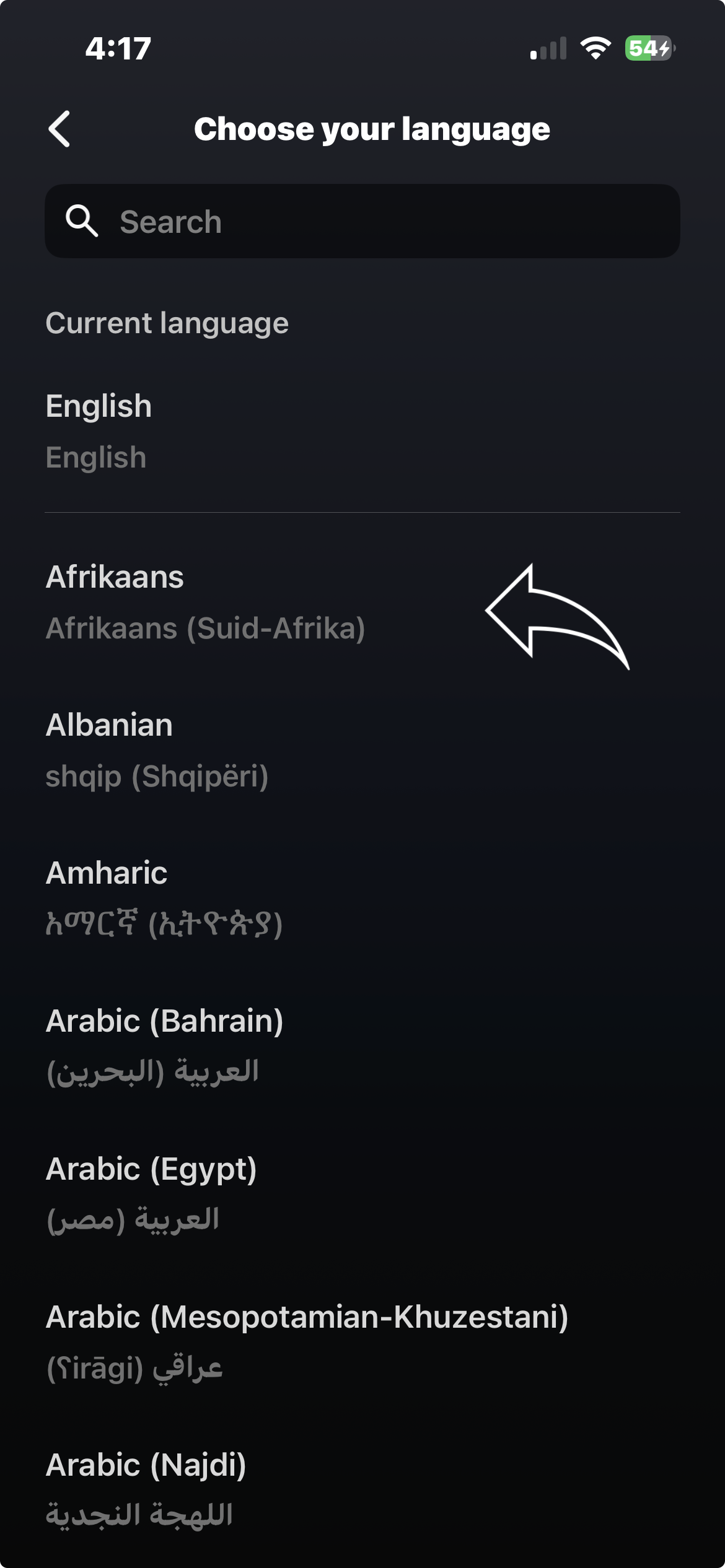Tap the "shqip (Shqipëri)" native name

point(157,777)
